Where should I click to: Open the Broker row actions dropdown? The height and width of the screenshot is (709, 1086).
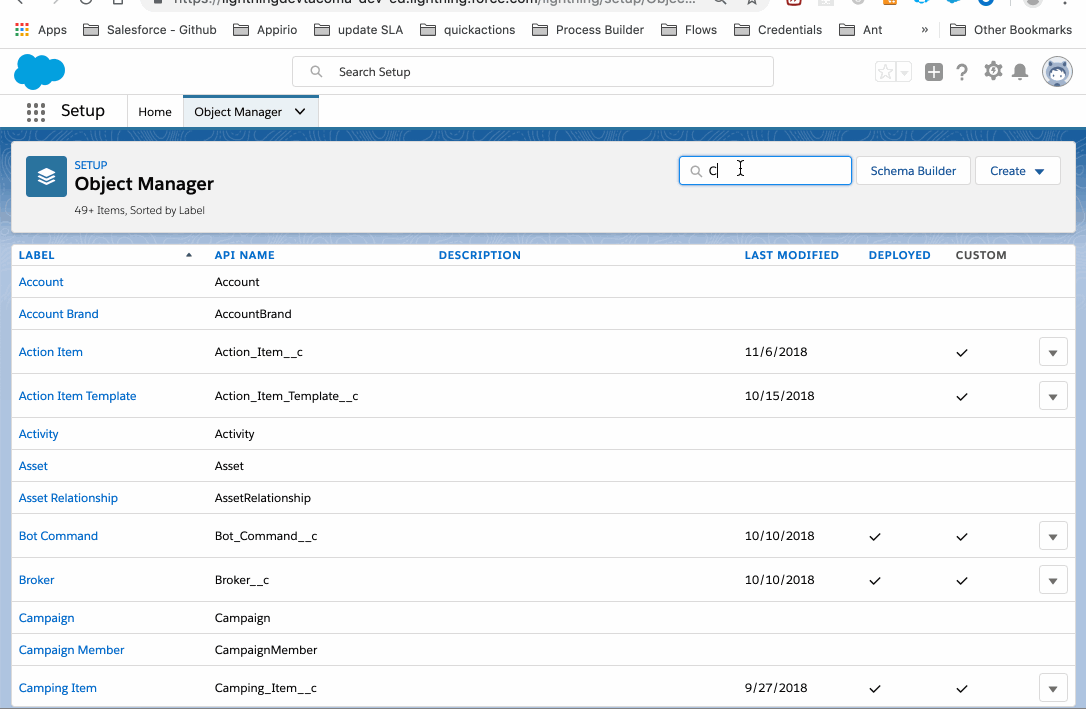point(1053,580)
